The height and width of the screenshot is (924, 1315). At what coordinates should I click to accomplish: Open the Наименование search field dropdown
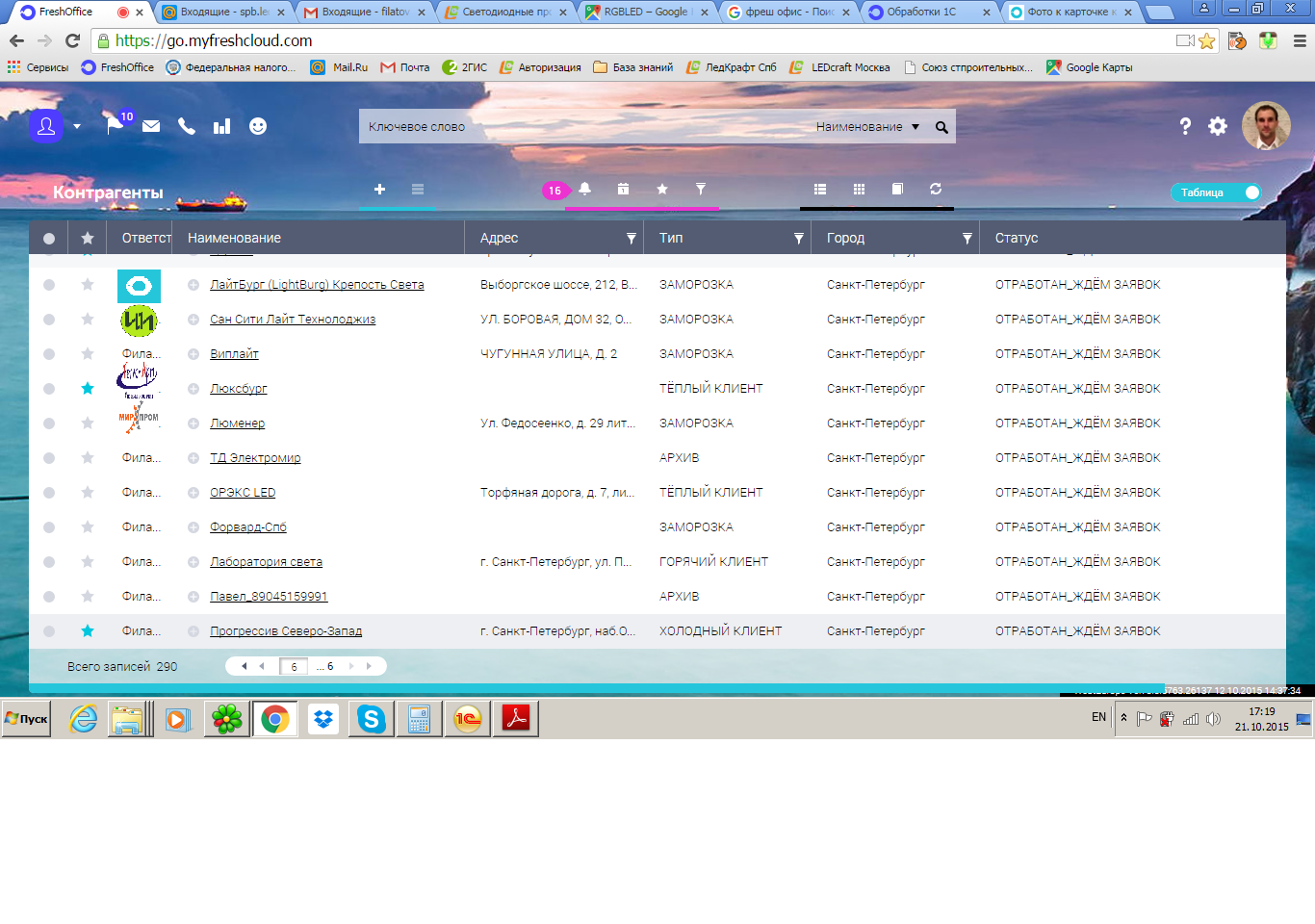coord(867,127)
